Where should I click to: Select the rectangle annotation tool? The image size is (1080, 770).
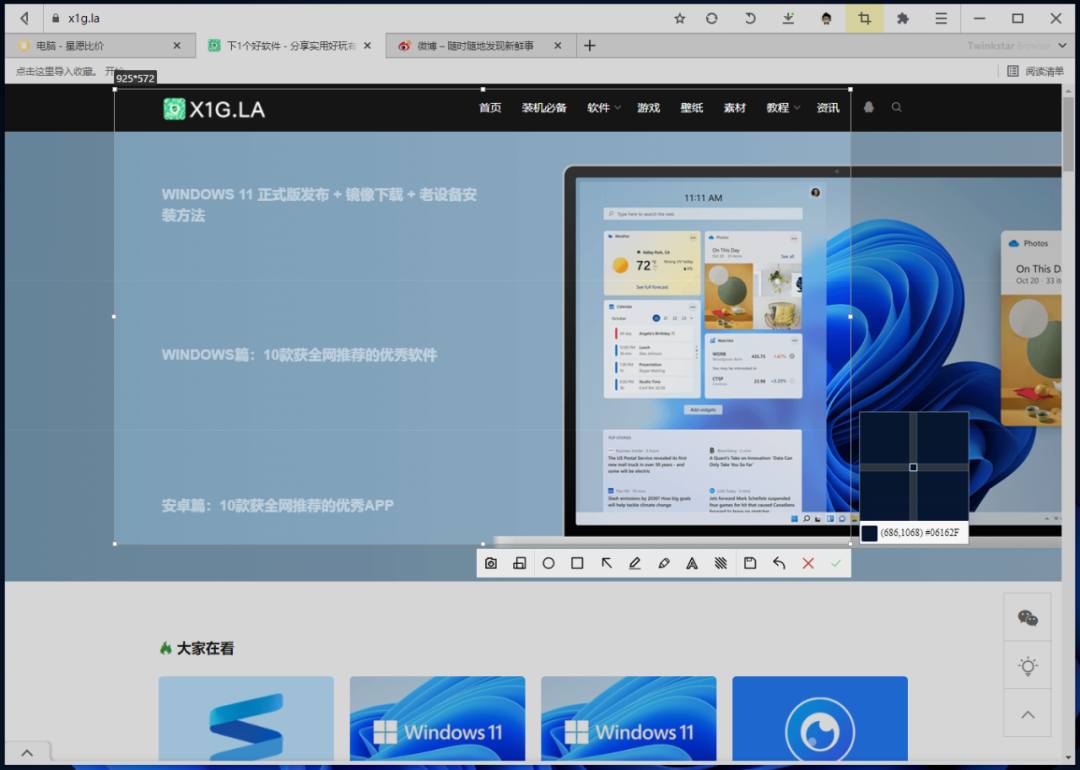pyautogui.click(x=577, y=563)
